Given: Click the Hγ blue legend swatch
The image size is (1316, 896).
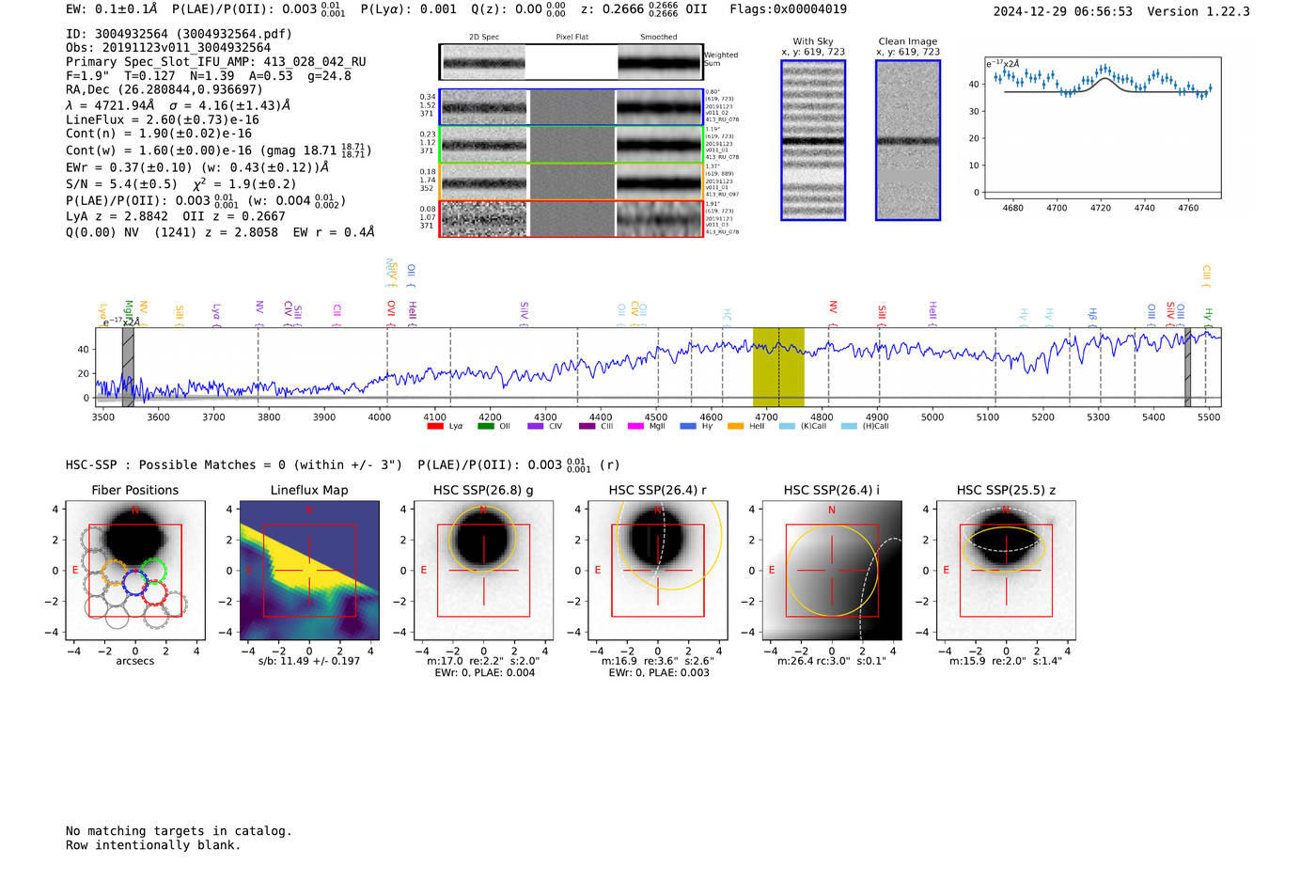Looking at the screenshot, I should coord(688,426).
